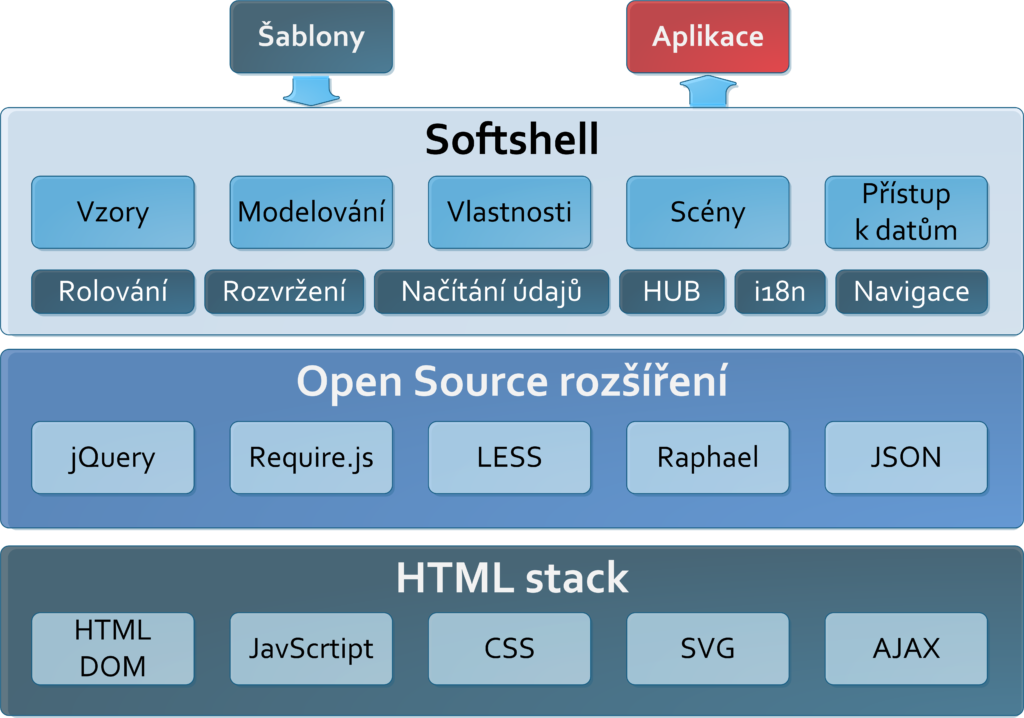Click the JavScrtipt block
1024x718 pixels.
tap(312, 649)
